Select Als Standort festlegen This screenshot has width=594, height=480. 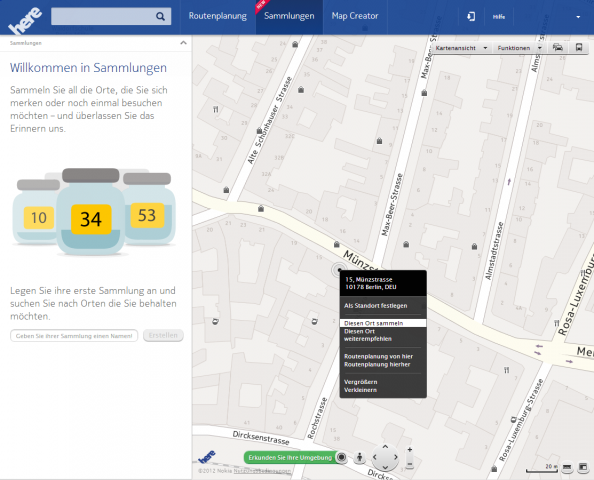pyautogui.click(x=375, y=306)
